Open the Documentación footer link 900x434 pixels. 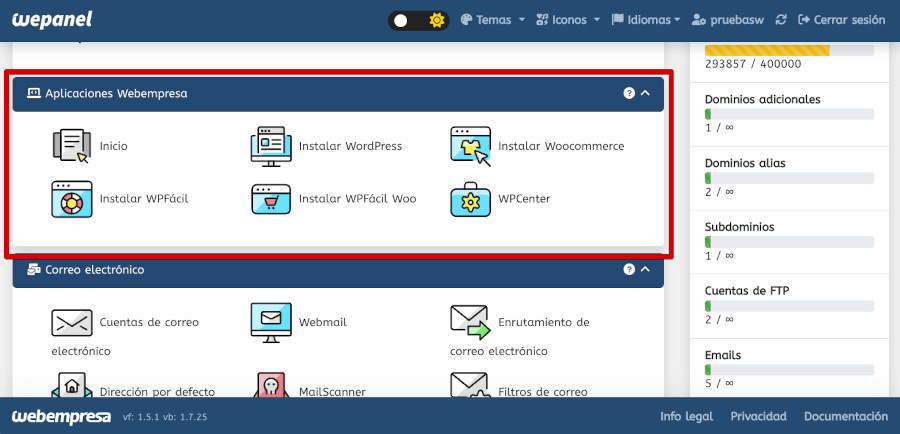[845, 417]
